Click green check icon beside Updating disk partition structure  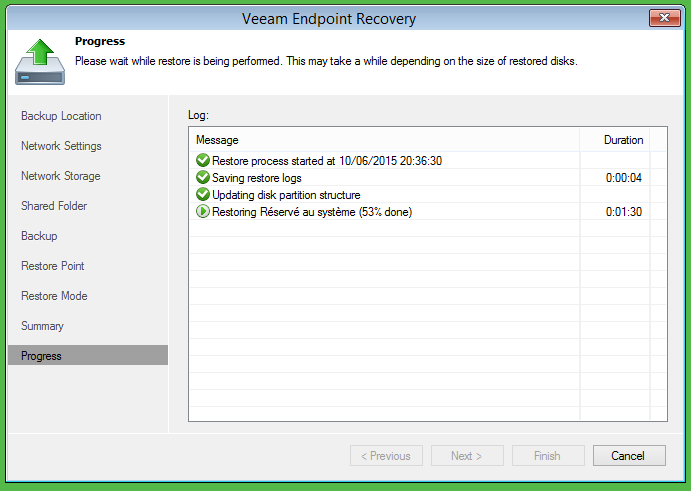point(203,194)
